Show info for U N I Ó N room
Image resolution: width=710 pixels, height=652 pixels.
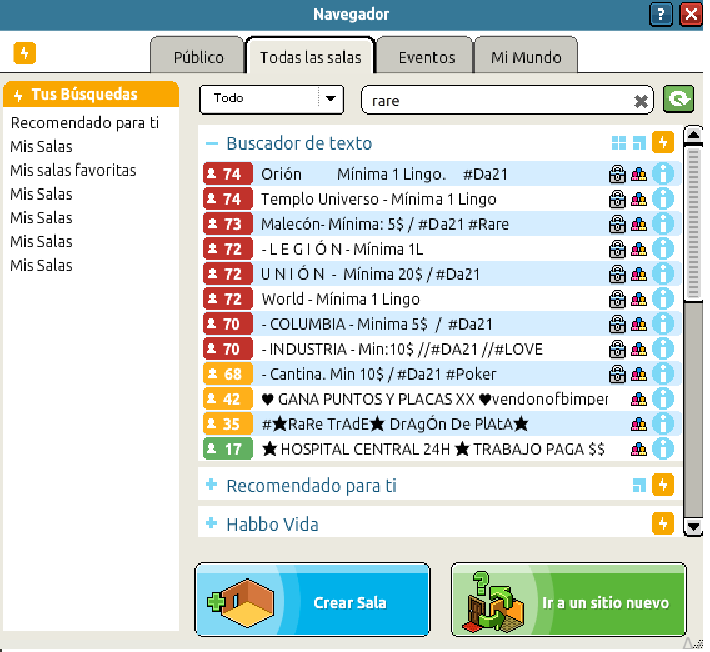click(663, 274)
